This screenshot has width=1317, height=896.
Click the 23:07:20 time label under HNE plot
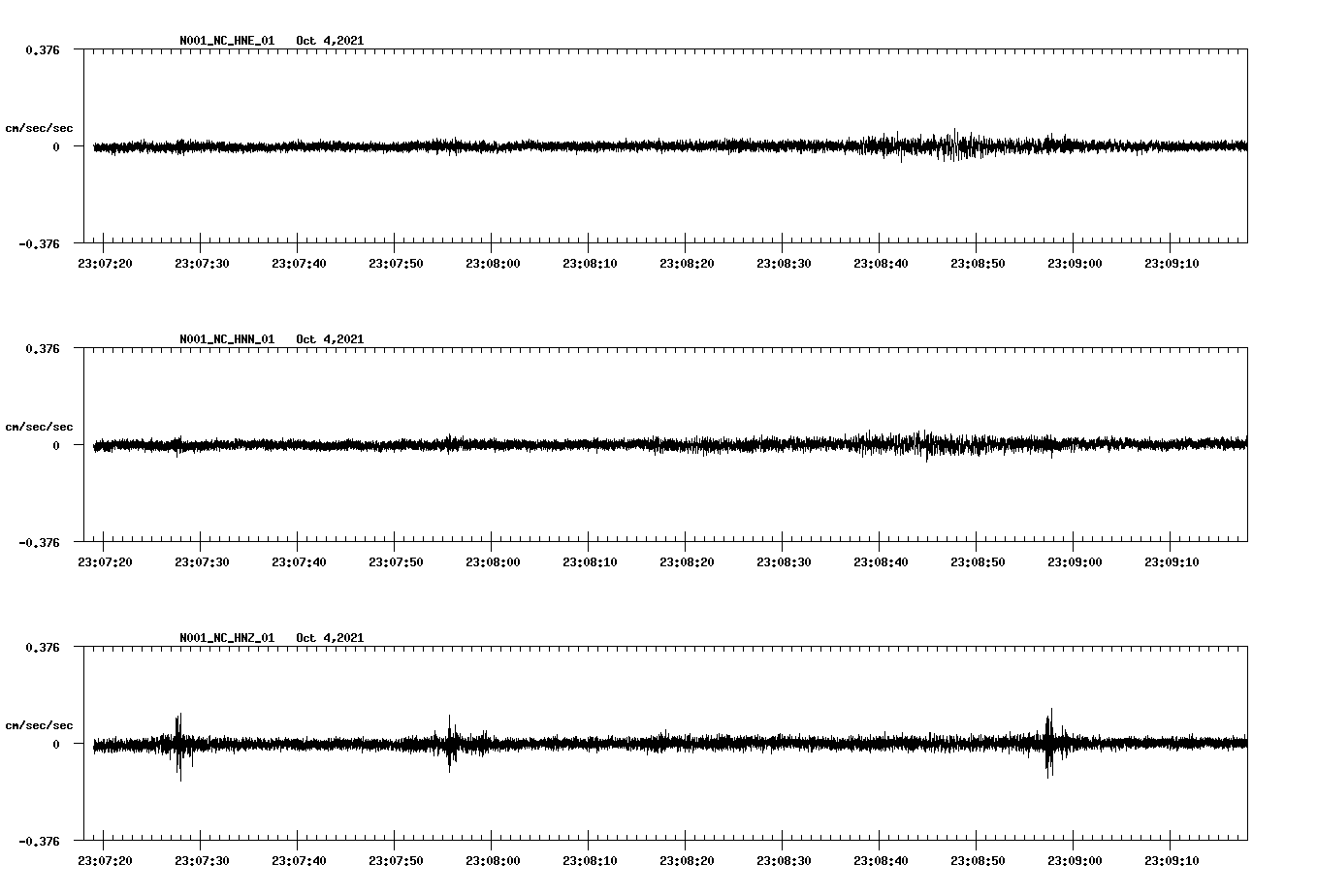click(105, 264)
